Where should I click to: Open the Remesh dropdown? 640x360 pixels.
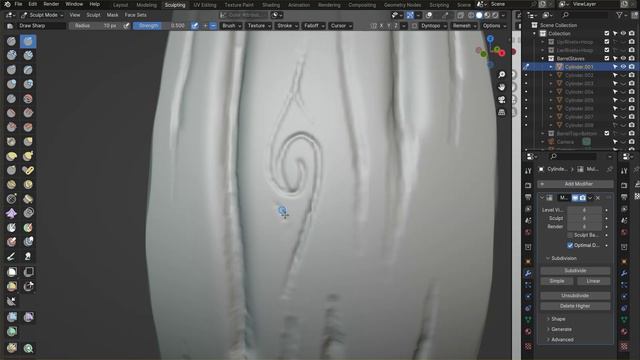(x=464, y=25)
